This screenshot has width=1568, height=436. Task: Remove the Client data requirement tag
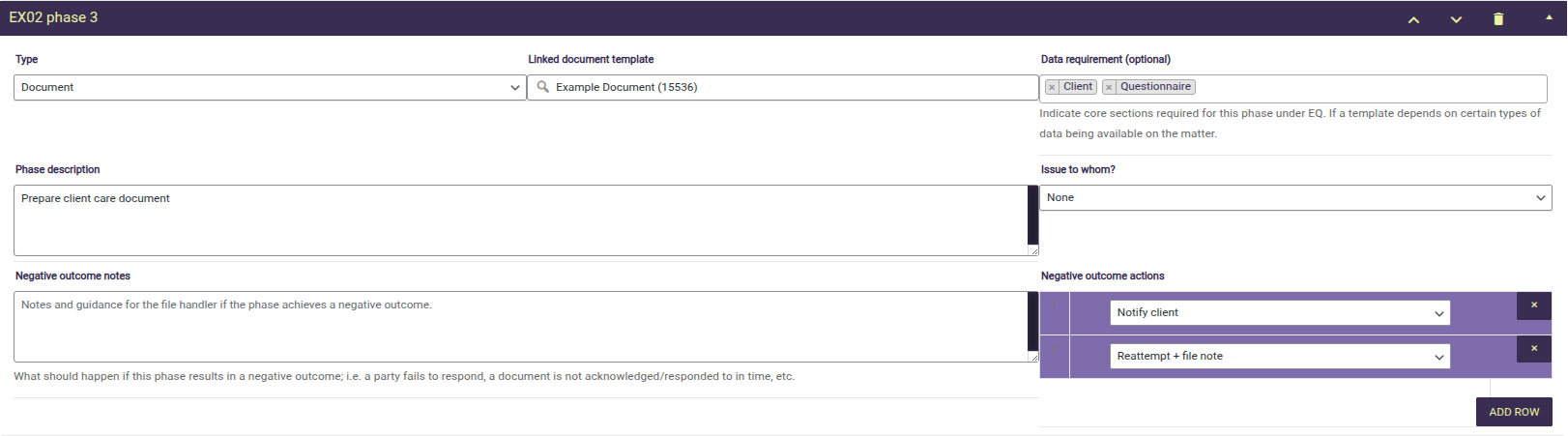(1052, 87)
